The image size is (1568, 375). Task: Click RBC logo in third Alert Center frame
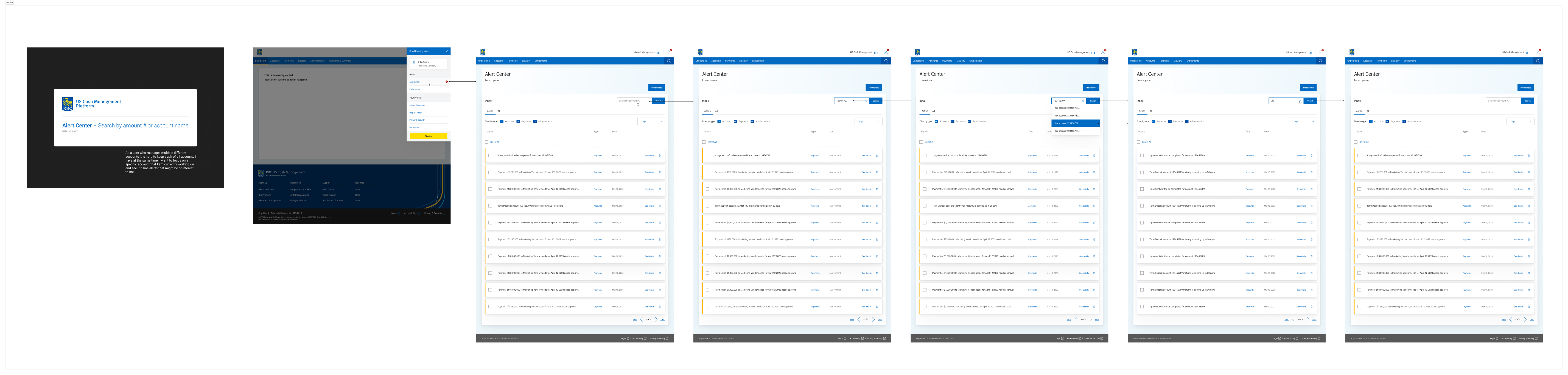click(917, 52)
